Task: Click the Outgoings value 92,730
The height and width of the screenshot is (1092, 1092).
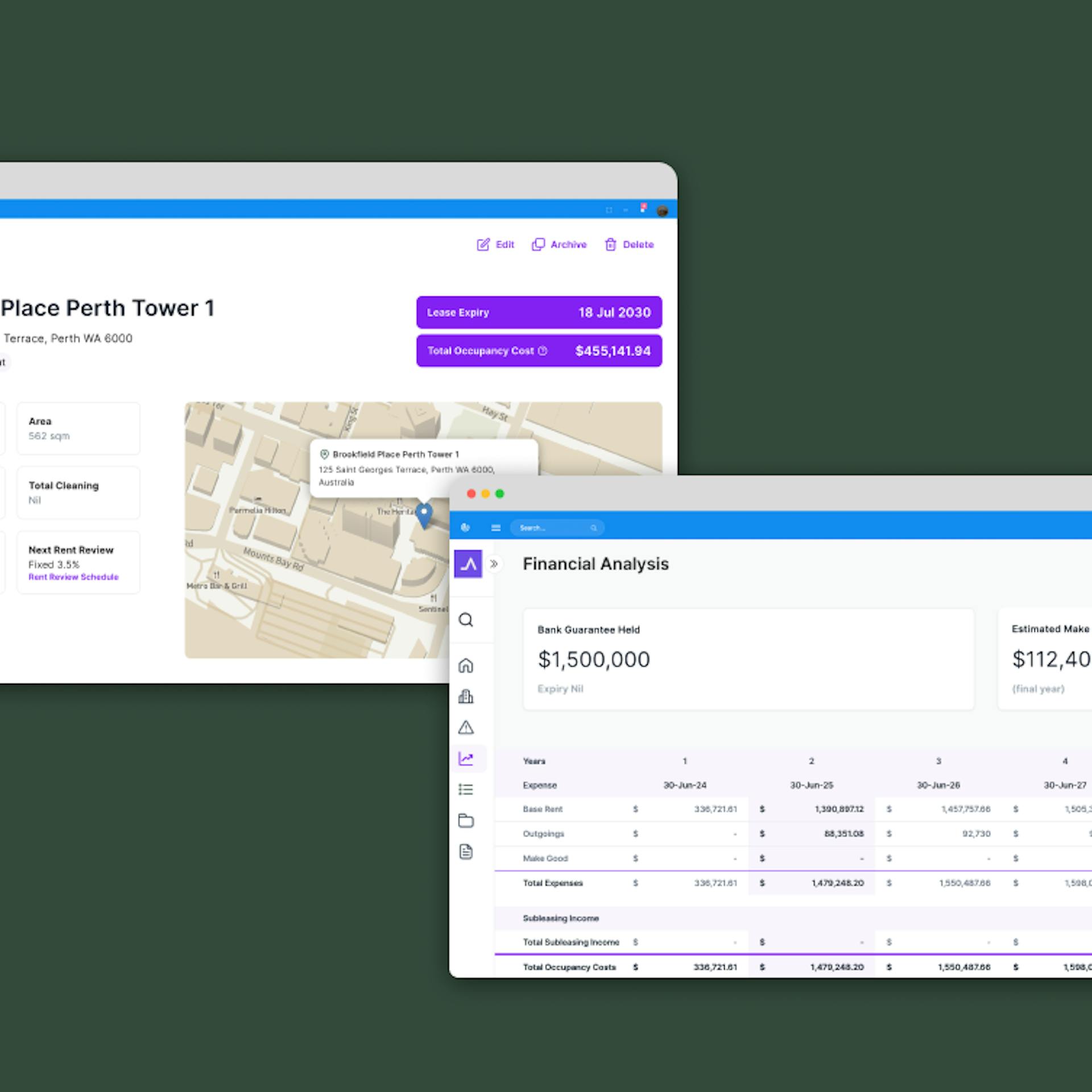Action: point(977,834)
